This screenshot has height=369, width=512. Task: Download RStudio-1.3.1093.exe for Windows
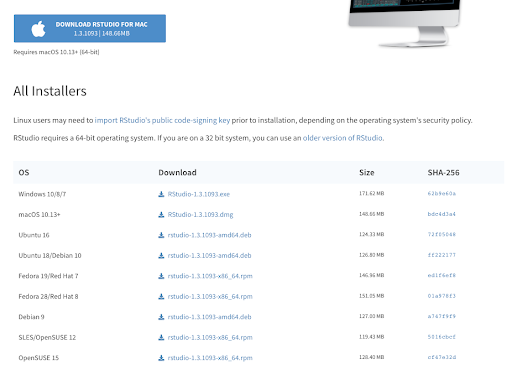click(199, 194)
